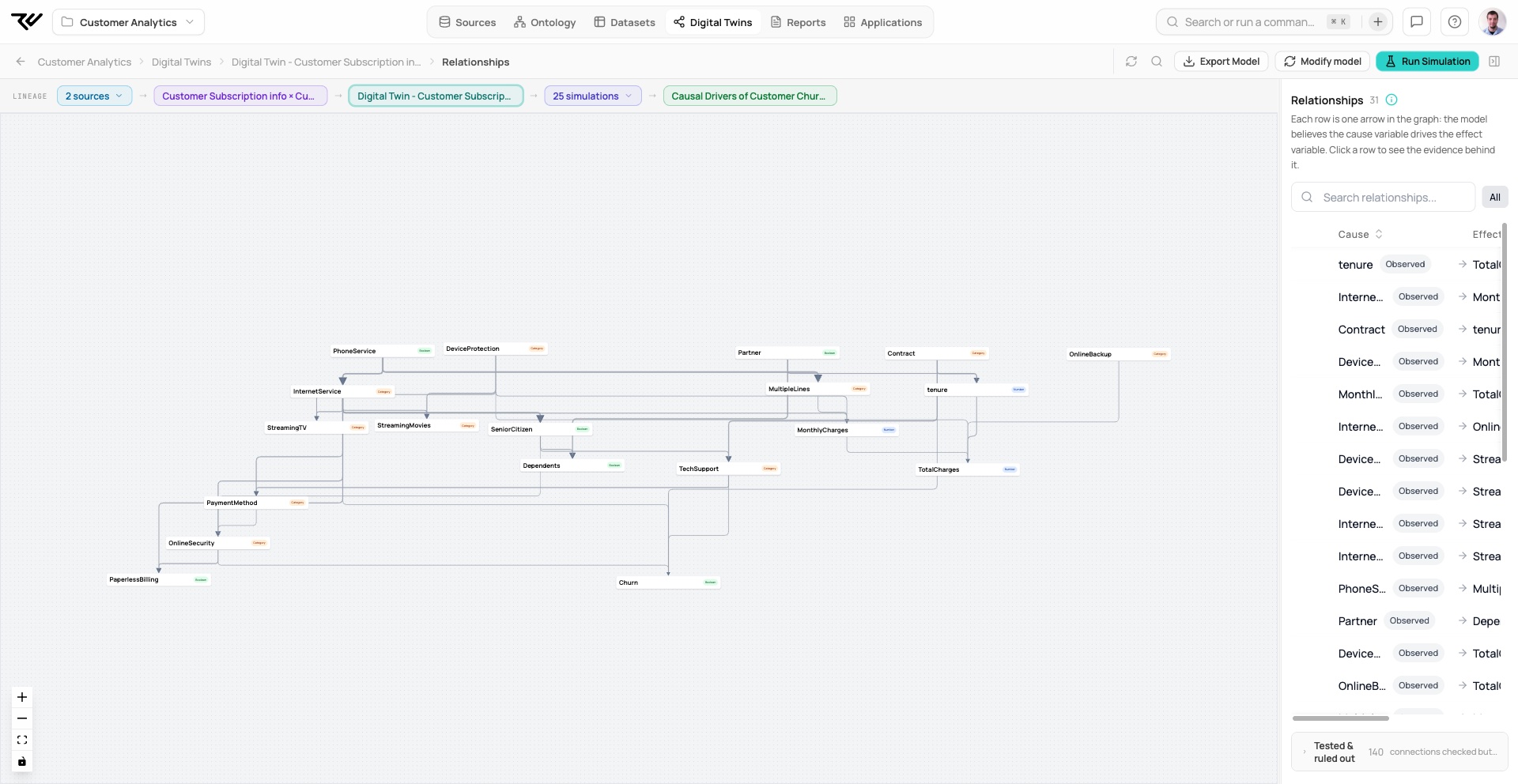
Task: Click the horizontal scrollbar in Relationships panel
Action: click(x=1341, y=718)
